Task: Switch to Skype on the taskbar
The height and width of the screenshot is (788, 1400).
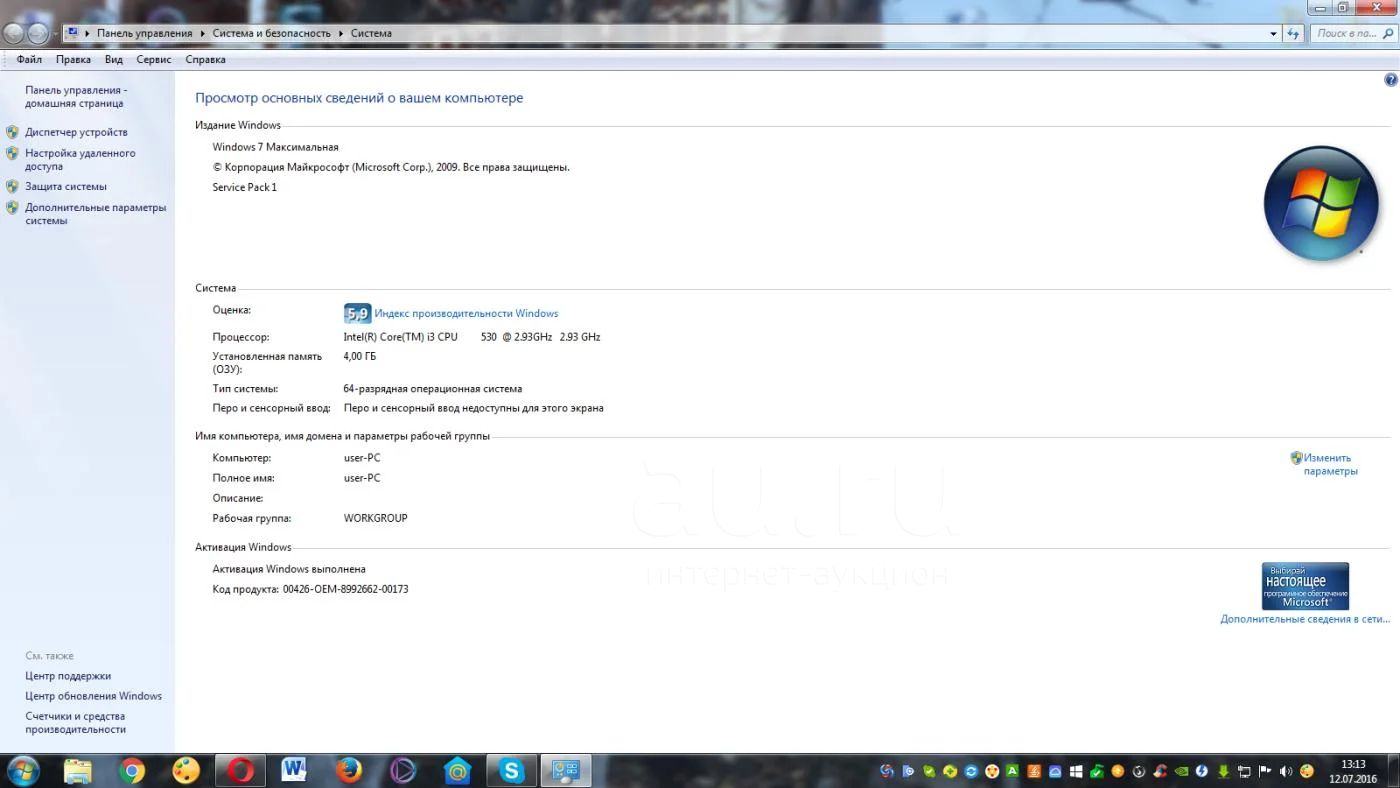Action: (511, 771)
